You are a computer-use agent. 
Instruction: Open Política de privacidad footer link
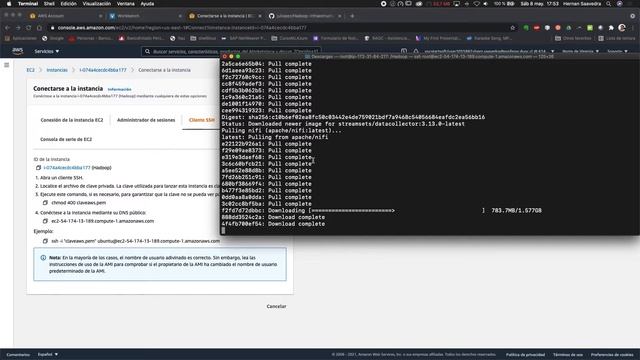(x=525, y=354)
